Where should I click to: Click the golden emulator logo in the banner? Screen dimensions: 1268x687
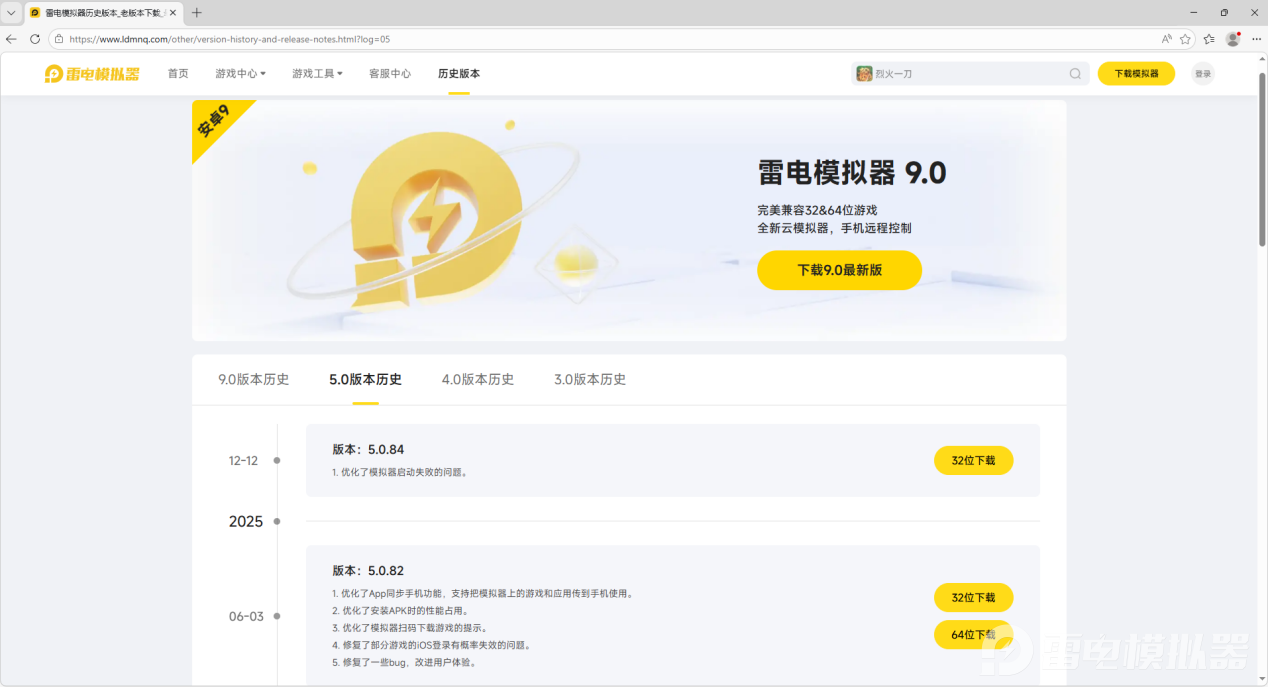point(438,221)
